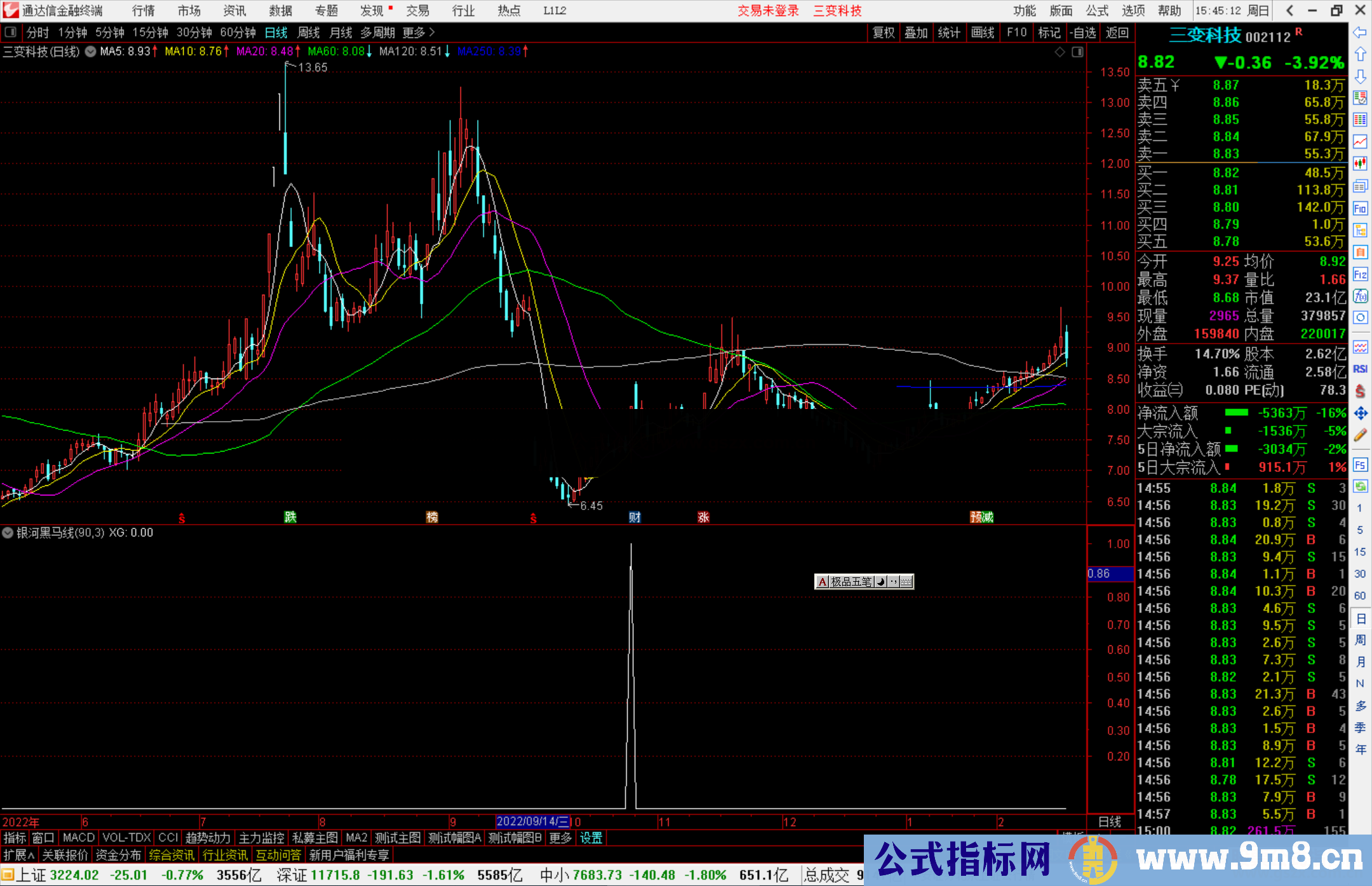
Task: Click the 复权 button
Action: click(883, 32)
